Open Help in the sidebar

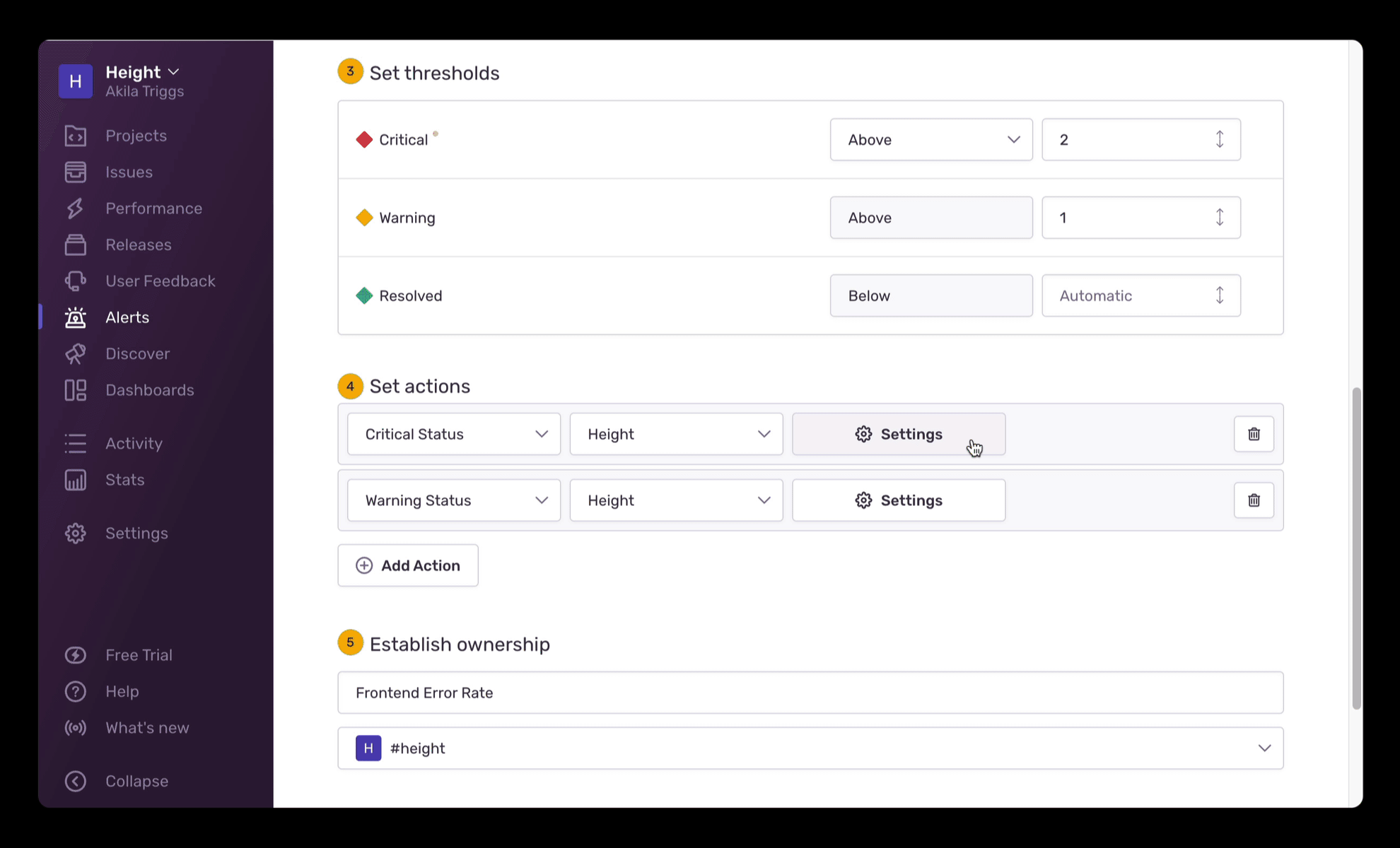(122, 692)
